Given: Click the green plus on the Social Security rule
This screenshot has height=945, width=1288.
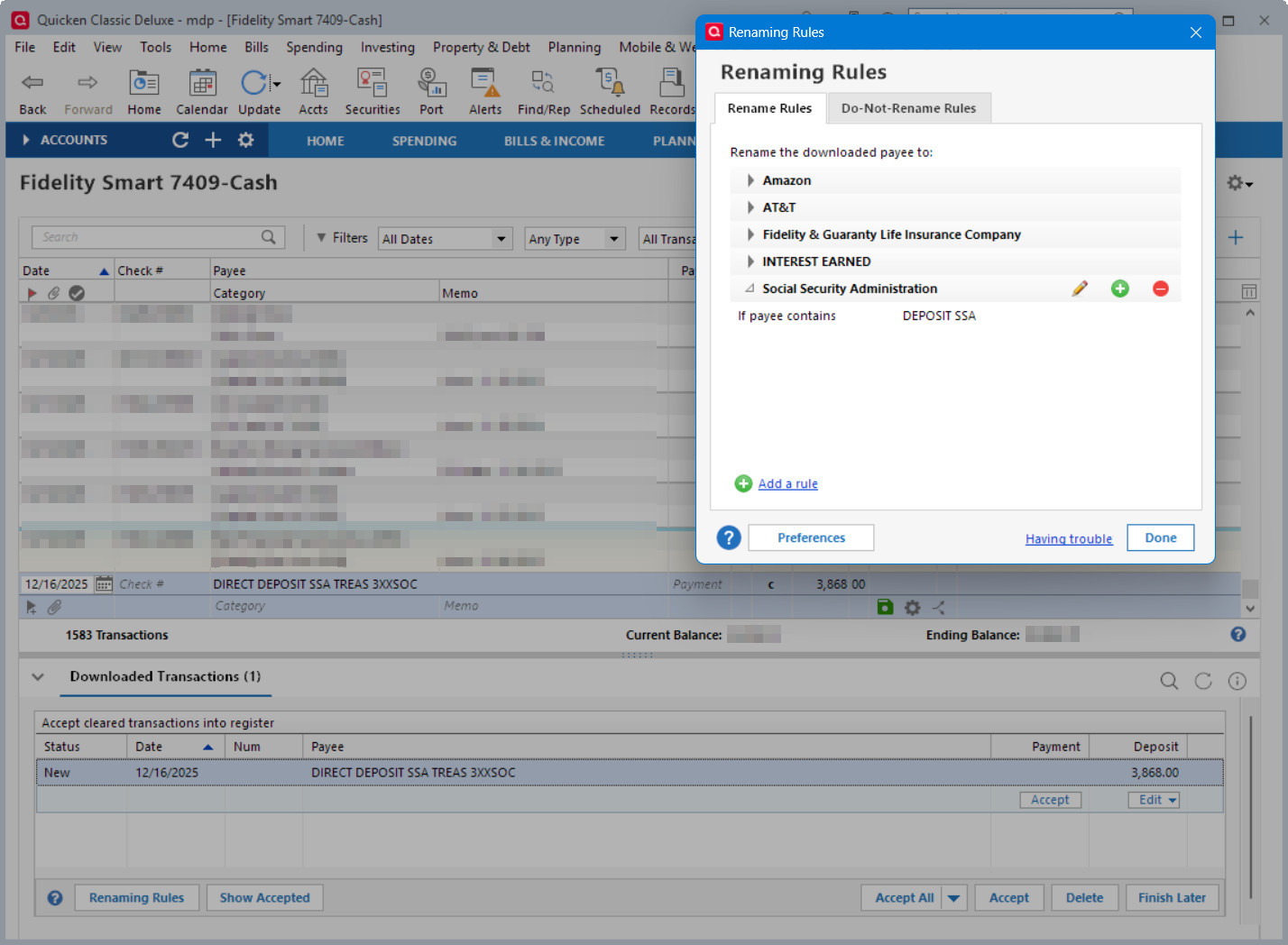Looking at the screenshot, I should (x=1120, y=289).
